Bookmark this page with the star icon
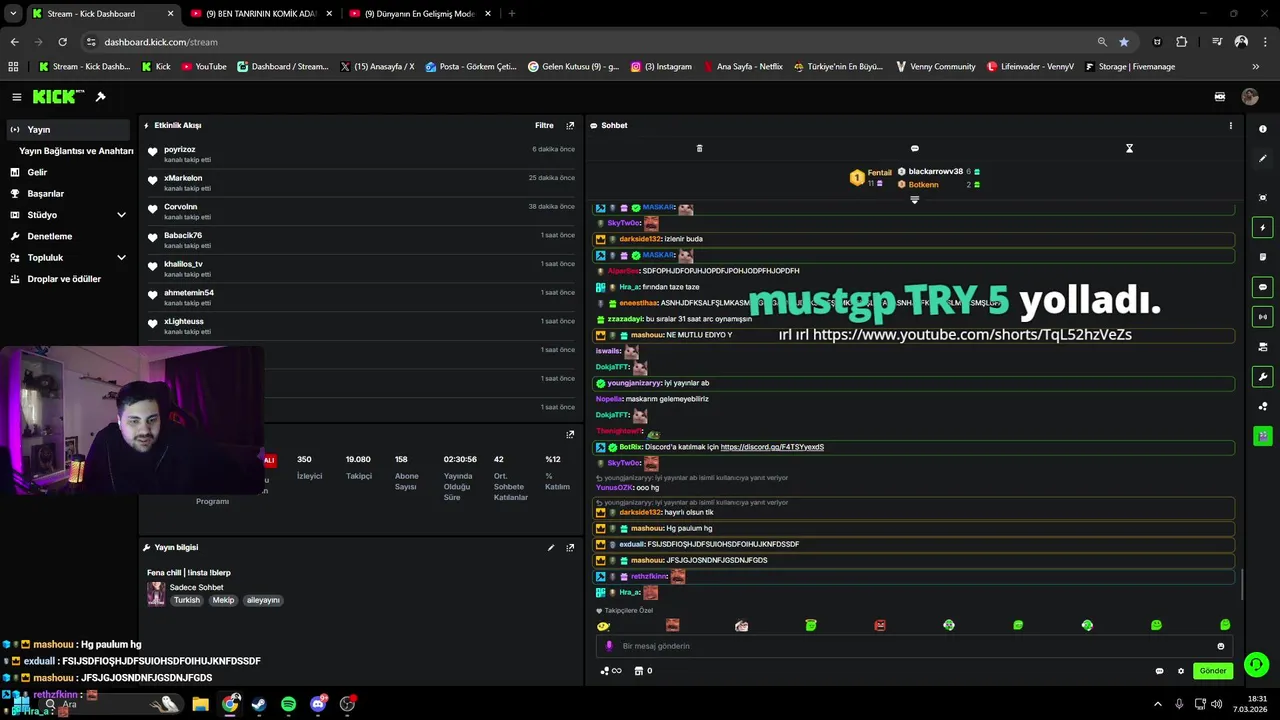This screenshot has height=720, width=1280. click(x=1124, y=42)
